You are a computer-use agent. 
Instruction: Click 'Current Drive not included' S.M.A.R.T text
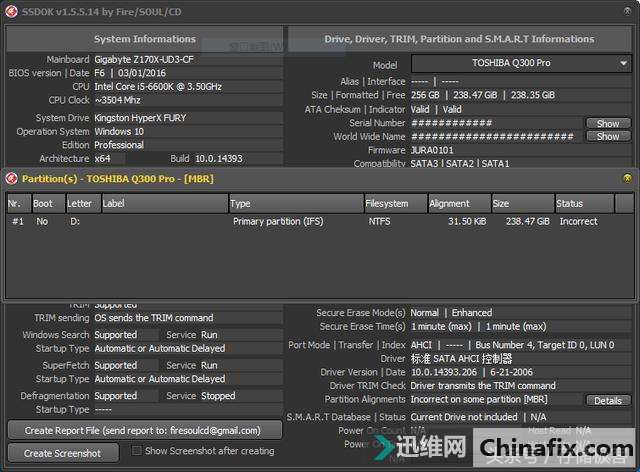click(464, 417)
